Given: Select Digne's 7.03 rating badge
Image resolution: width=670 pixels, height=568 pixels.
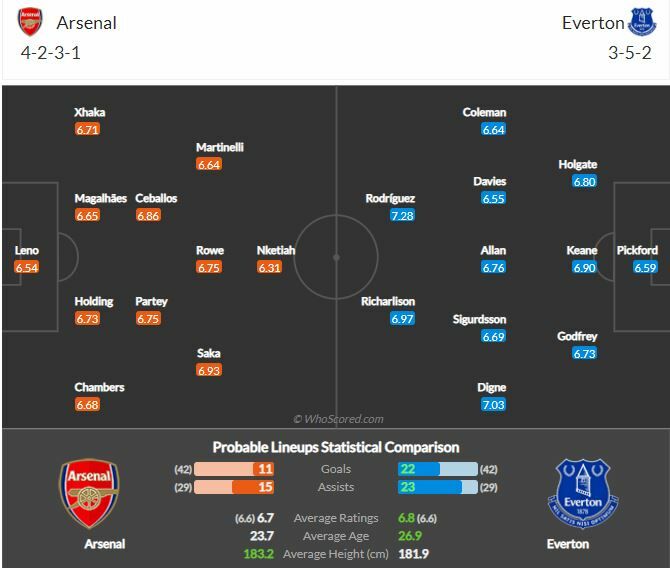Looking at the screenshot, I should (493, 404).
